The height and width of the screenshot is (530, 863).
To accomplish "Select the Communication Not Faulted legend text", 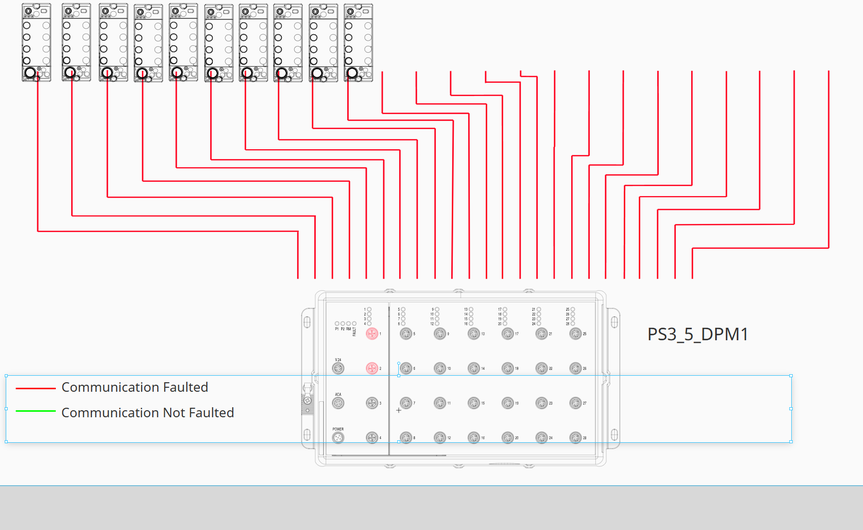I will pyautogui.click(x=147, y=412).
